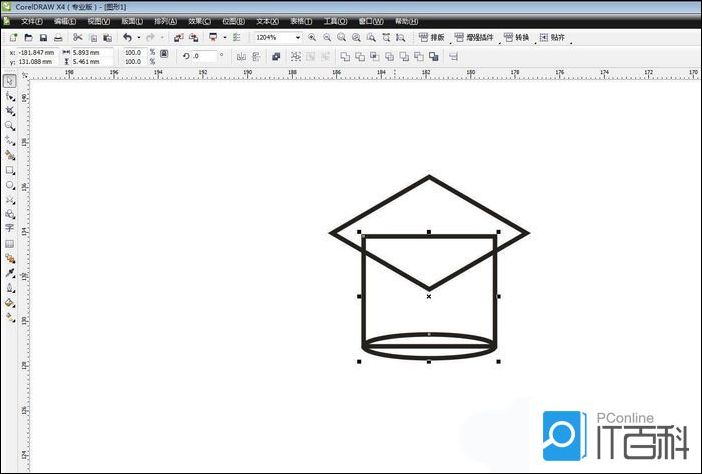Select the Text tool (字)

(x=10, y=228)
